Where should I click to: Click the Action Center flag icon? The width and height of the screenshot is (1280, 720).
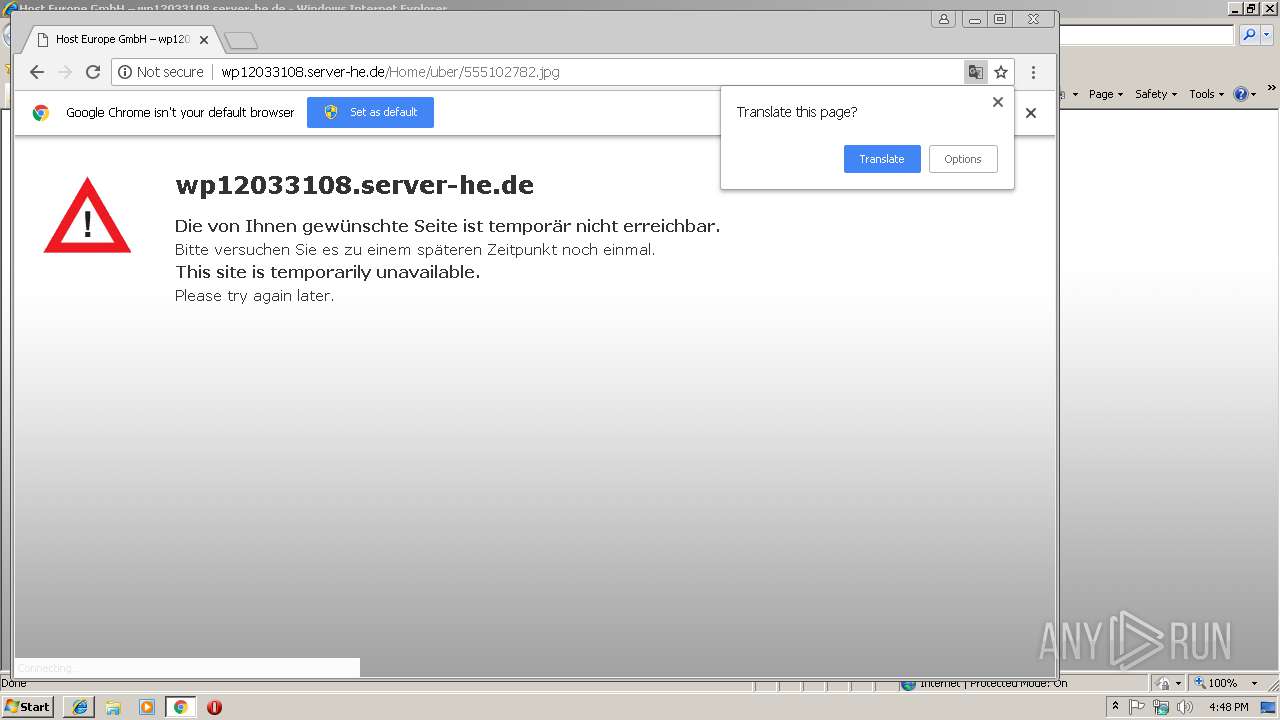[x=1137, y=707]
